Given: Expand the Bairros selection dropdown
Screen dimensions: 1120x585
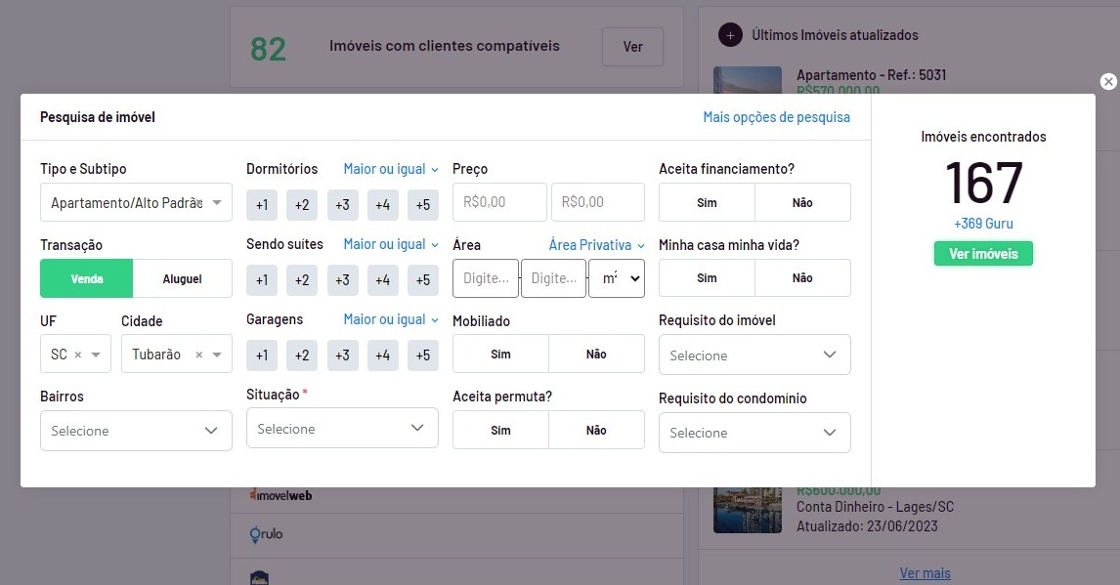Looking at the screenshot, I should click(136, 431).
